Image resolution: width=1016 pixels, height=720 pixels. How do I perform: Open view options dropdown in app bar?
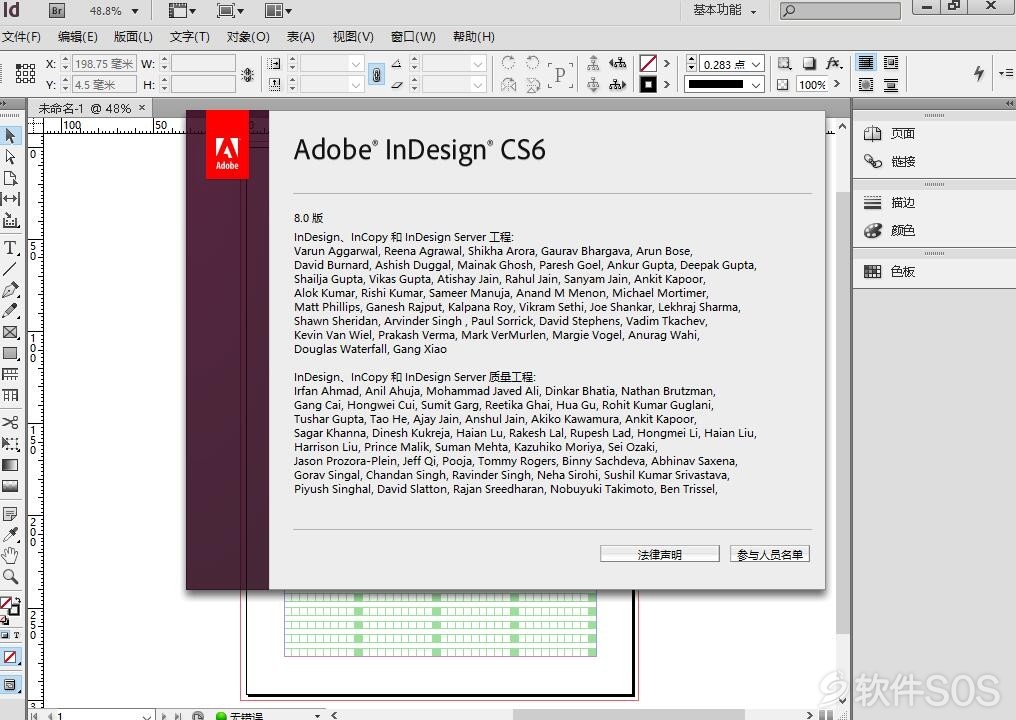click(x=182, y=10)
